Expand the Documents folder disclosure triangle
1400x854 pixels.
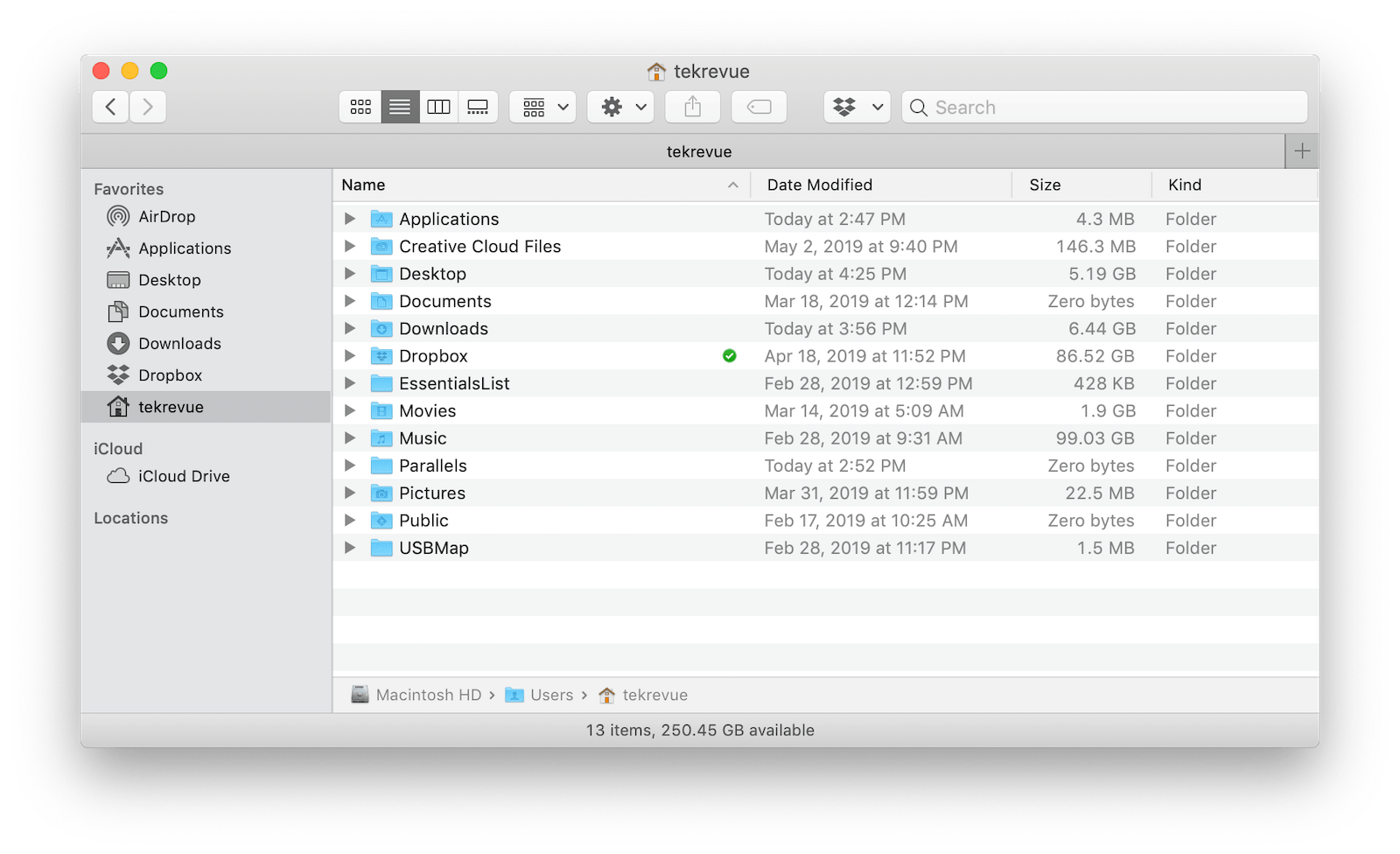[350, 301]
